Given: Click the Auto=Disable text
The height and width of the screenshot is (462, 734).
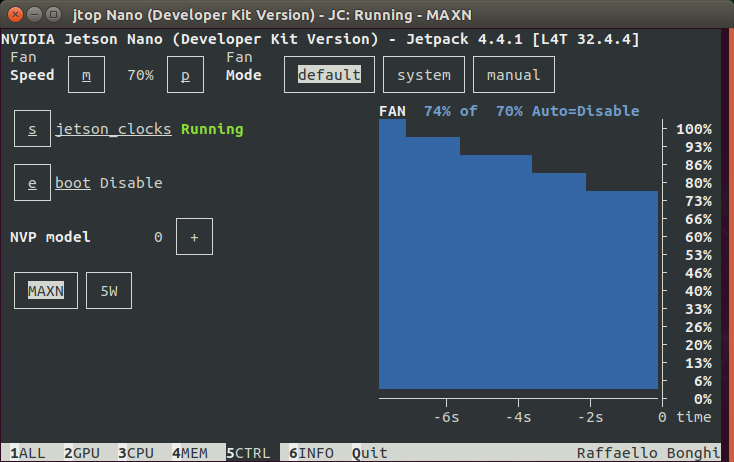Looking at the screenshot, I should tap(586, 111).
